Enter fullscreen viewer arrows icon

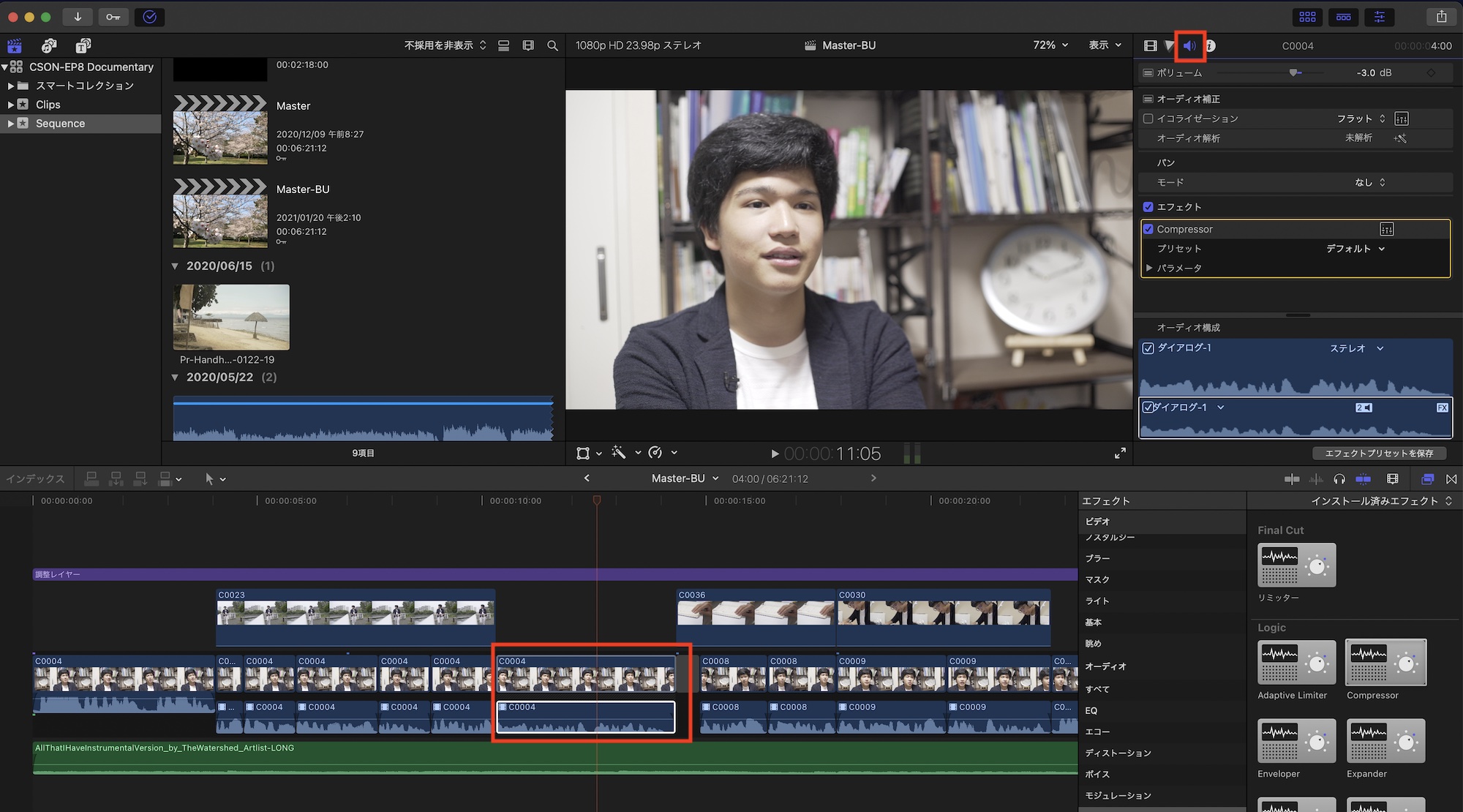pyautogui.click(x=1120, y=454)
